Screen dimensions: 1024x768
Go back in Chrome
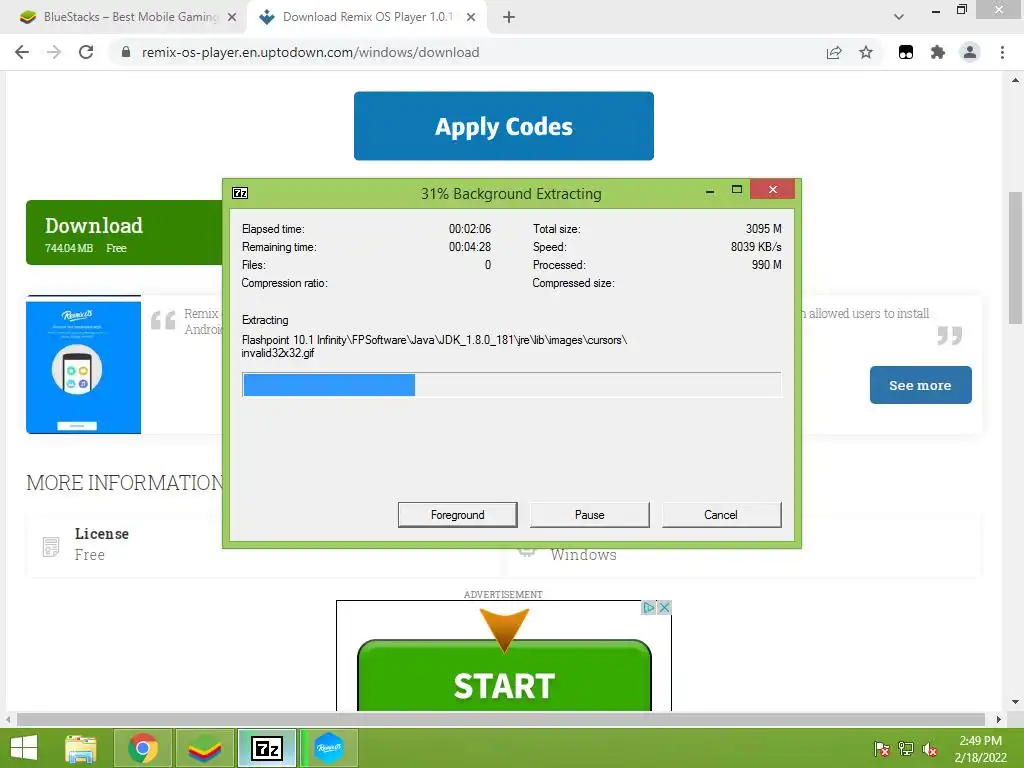click(x=22, y=52)
